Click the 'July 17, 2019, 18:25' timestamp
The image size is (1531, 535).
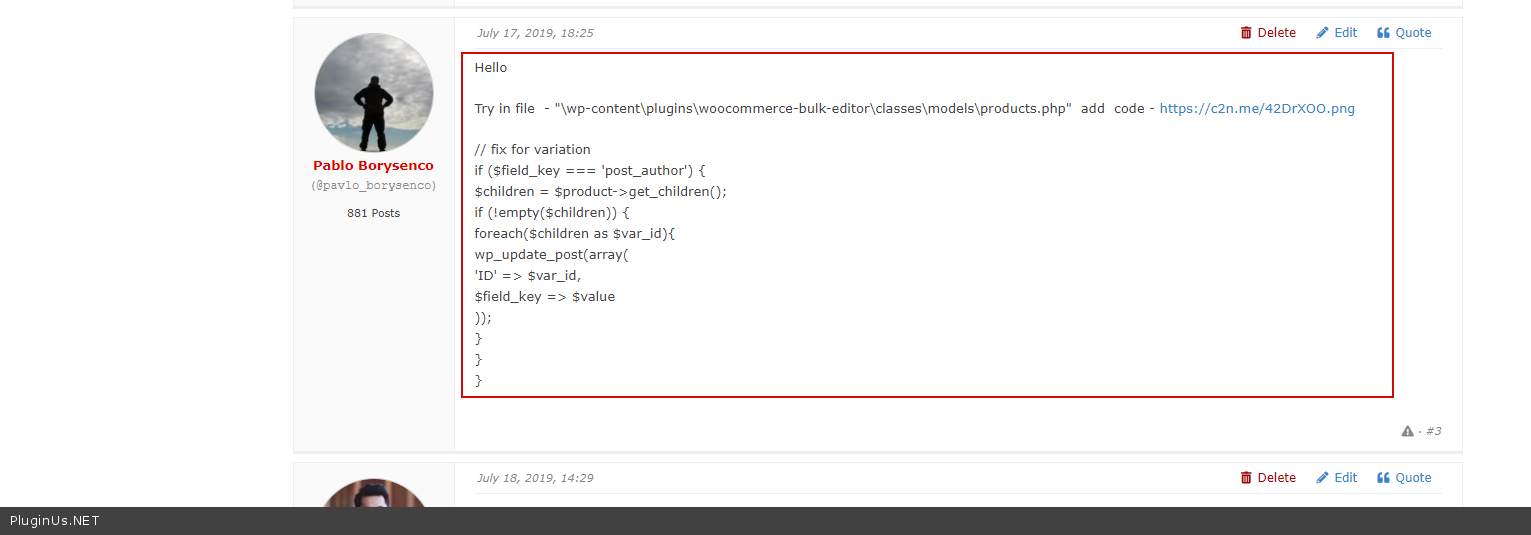pyautogui.click(x=535, y=33)
